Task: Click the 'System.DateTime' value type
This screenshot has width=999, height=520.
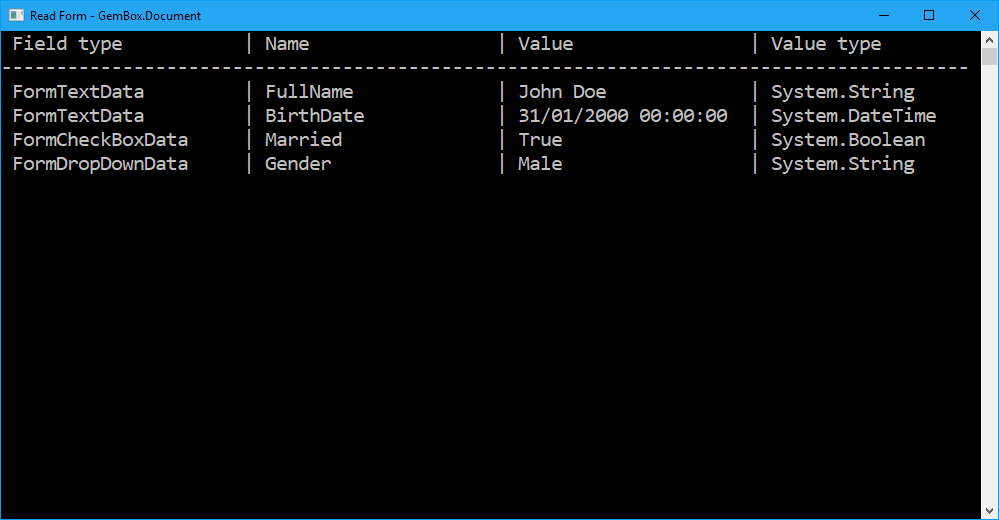Action: pos(853,116)
